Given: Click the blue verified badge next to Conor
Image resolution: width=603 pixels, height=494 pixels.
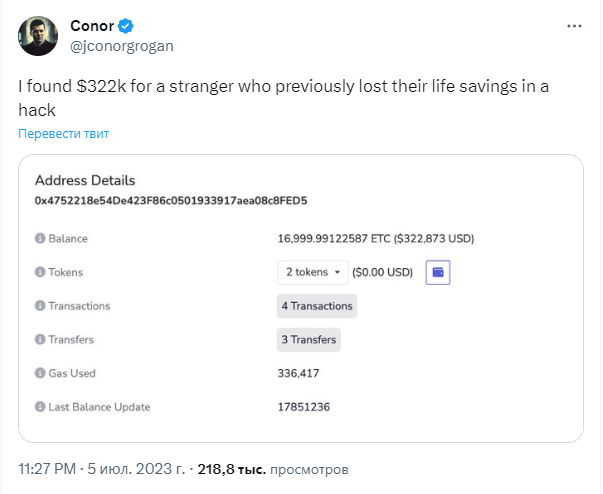Looking at the screenshot, I should [125, 26].
